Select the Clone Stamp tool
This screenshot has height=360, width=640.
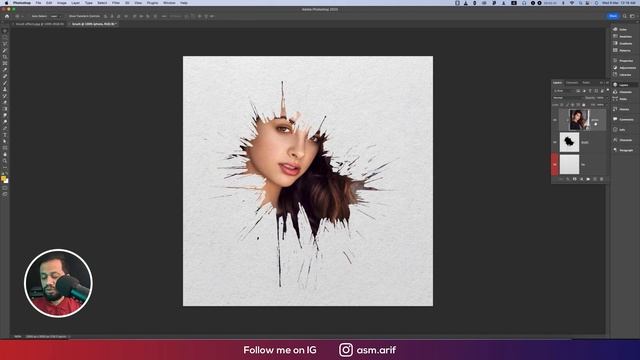pyautogui.click(x=5, y=89)
